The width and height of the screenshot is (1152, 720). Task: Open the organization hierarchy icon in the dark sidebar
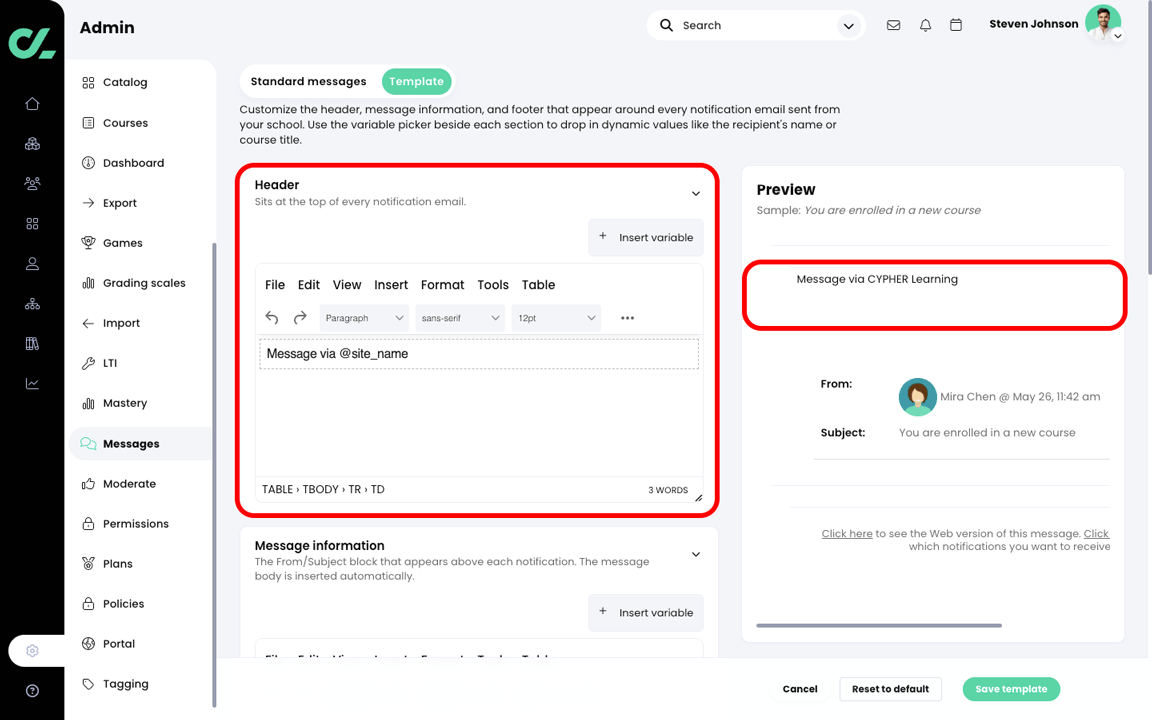click(x=32, y=303)
